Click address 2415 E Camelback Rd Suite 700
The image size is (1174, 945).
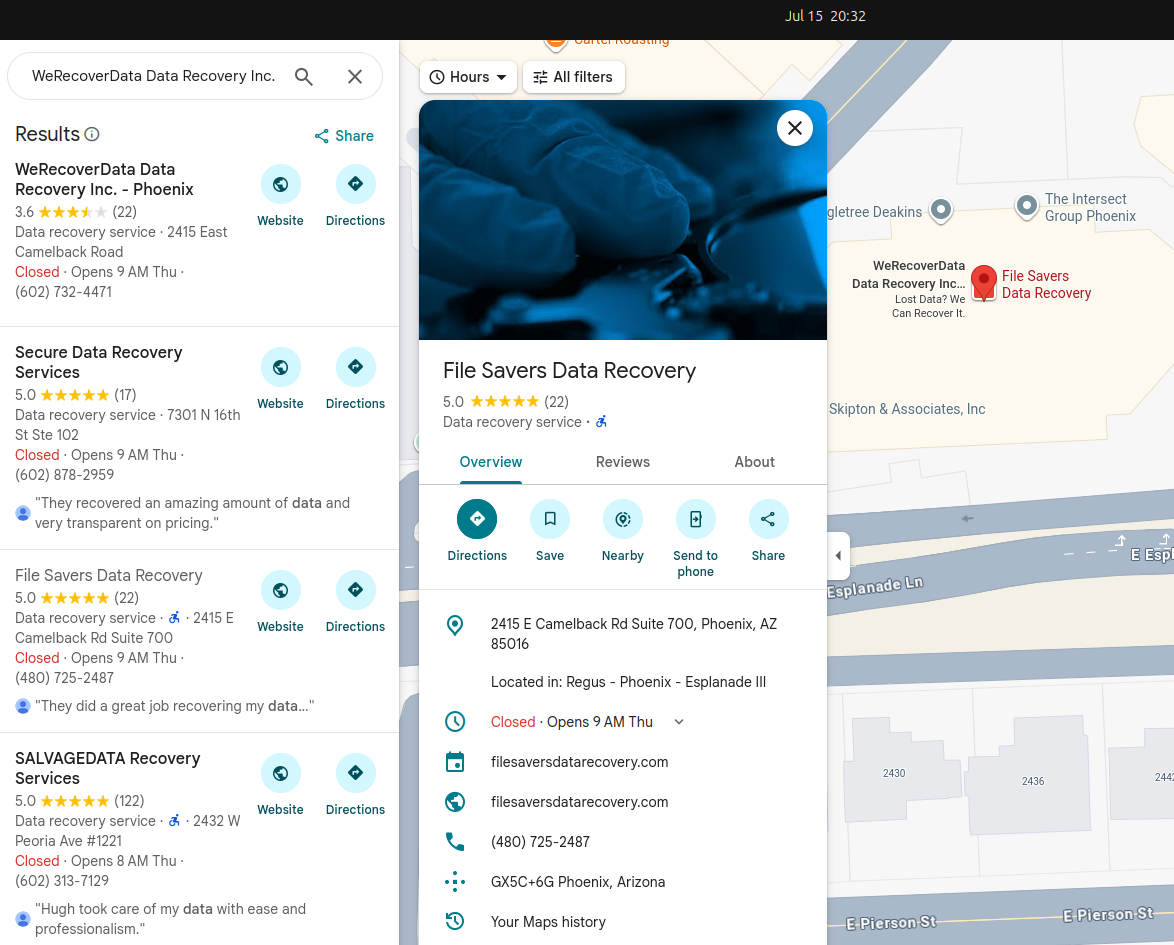click(634, 633)
